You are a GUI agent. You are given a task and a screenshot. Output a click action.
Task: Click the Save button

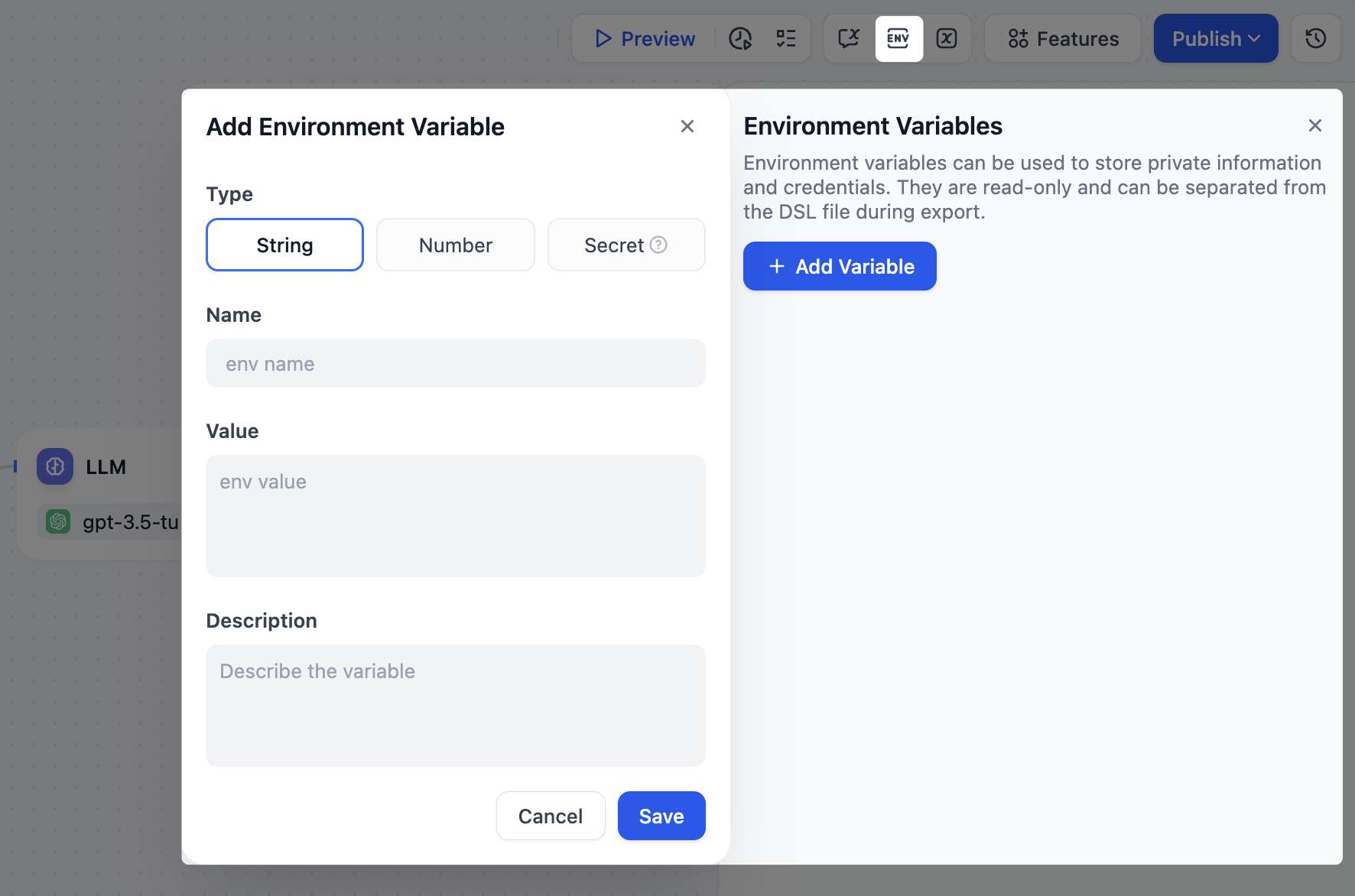[661, 816]
